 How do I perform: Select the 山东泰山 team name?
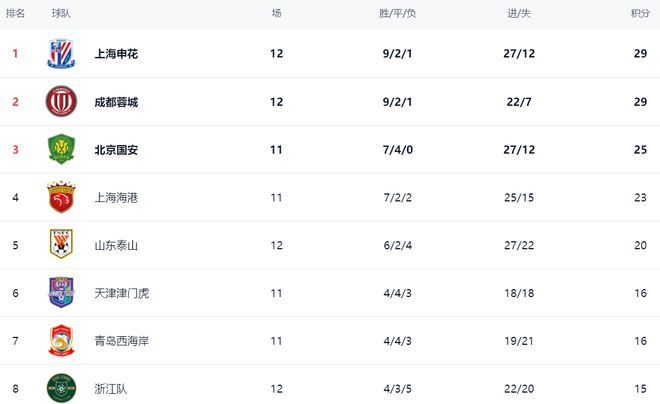pyautogui.click(x=116, y=245)
